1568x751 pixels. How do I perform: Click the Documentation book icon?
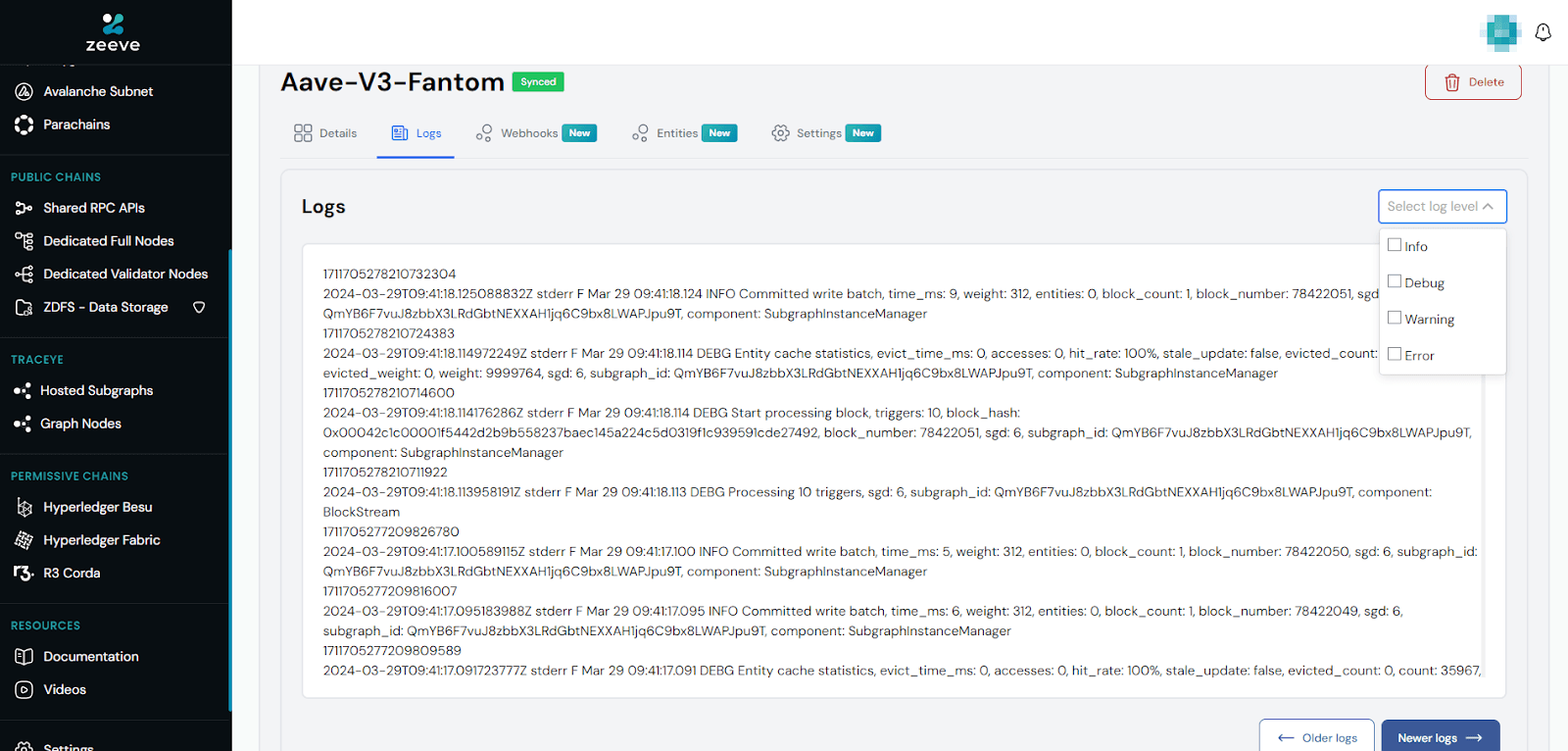click(24, 657)
